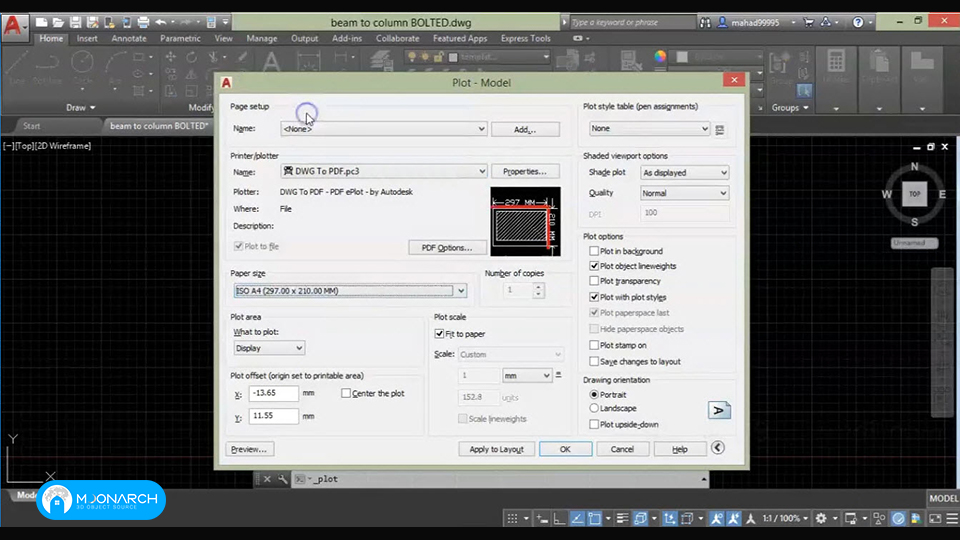Viewport: 960px width, 540px height.
Task: Click OK to plot
Action: click(565, 449)
